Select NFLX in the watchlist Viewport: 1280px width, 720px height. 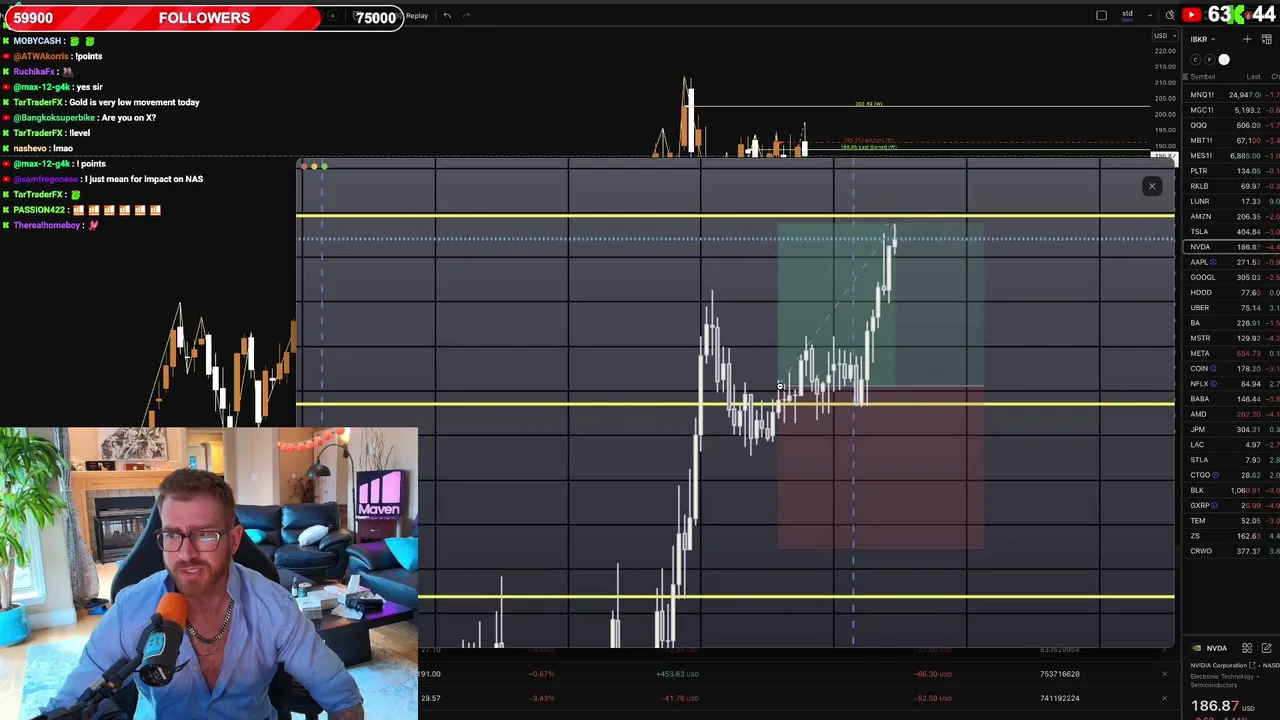(1232, 383)
